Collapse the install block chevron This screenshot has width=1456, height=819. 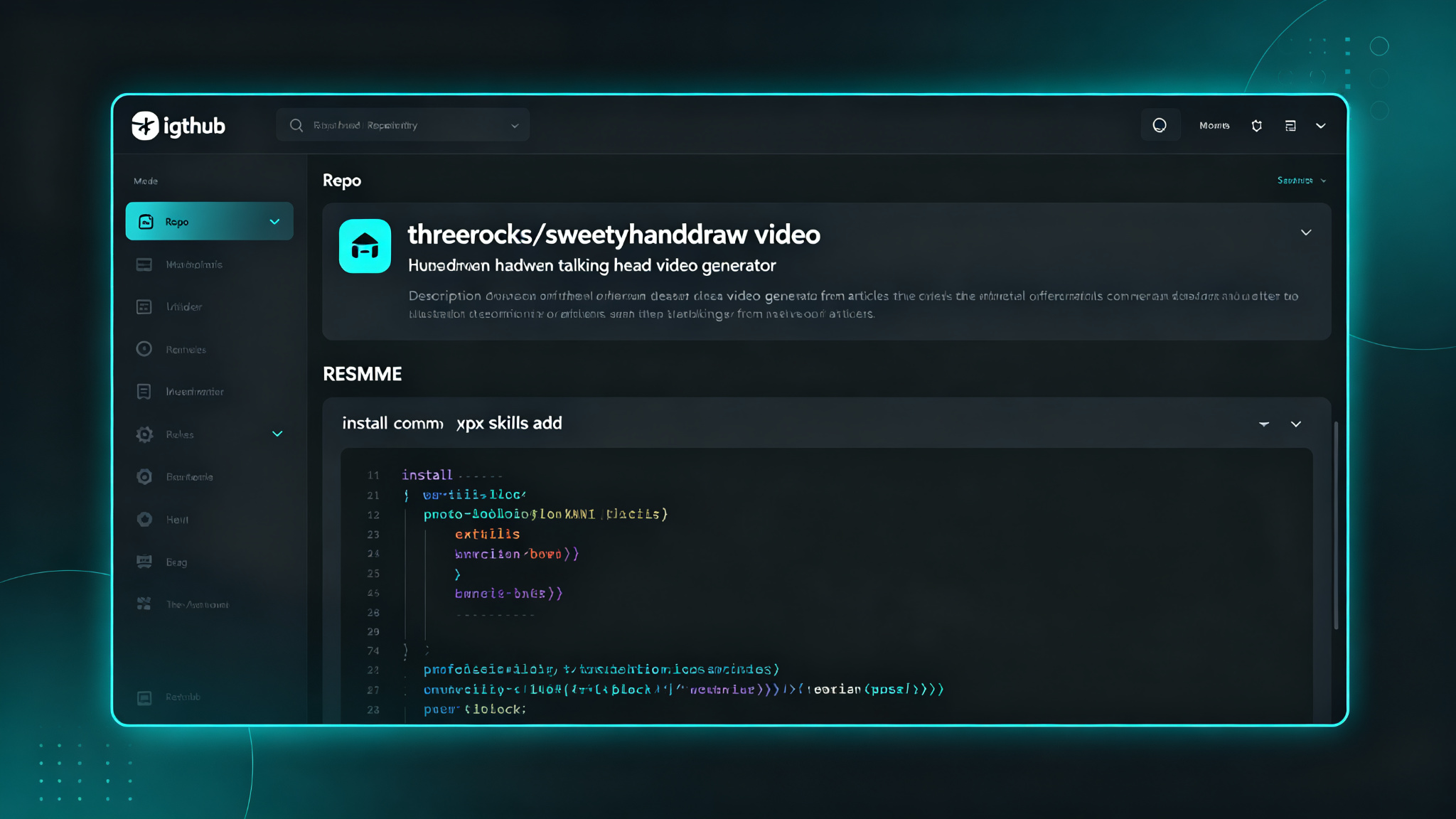tap(1296, 424)
